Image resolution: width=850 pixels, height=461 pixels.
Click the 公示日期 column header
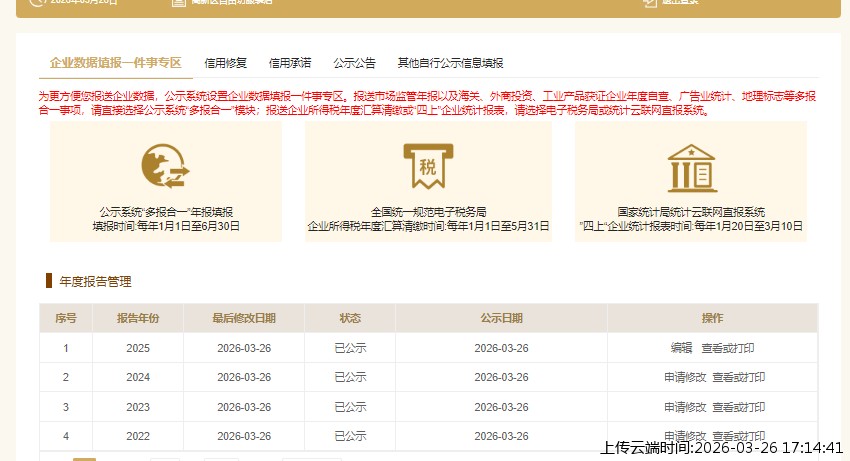(x=501, y=318)
